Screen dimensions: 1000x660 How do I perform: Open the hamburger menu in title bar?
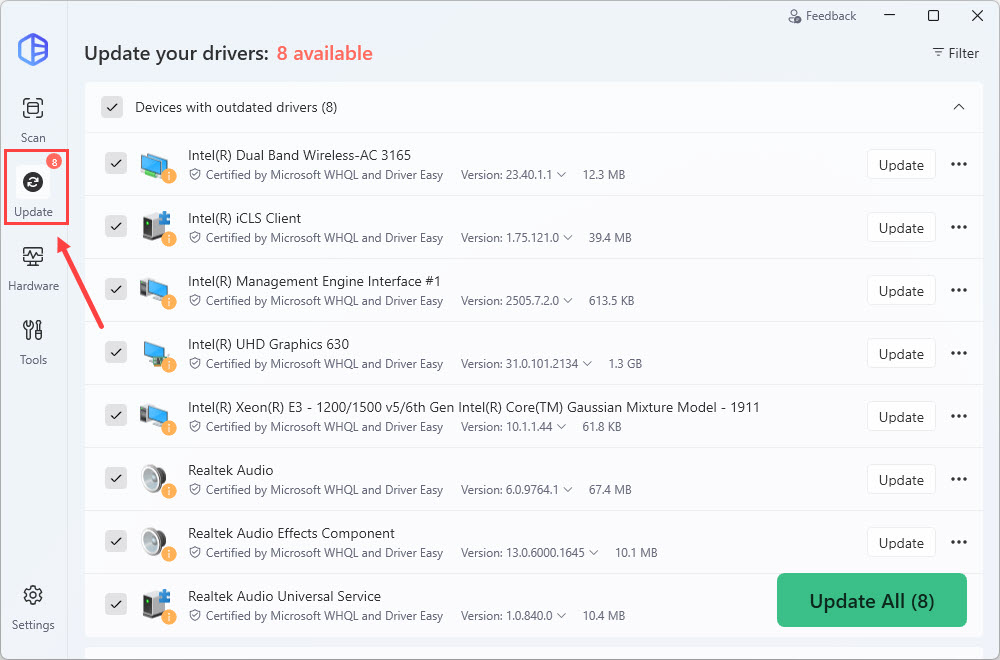pos(889,16)
